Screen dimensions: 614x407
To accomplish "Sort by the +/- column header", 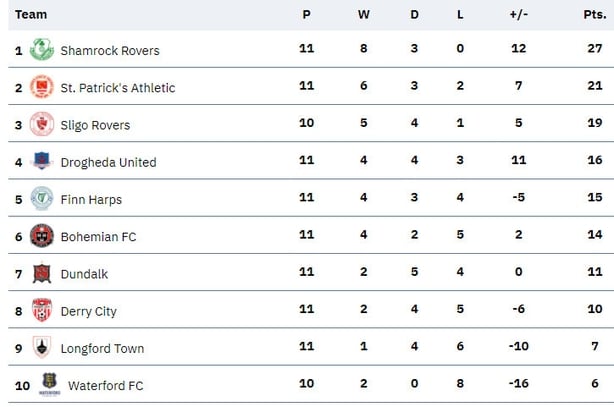I will (518, 14).
